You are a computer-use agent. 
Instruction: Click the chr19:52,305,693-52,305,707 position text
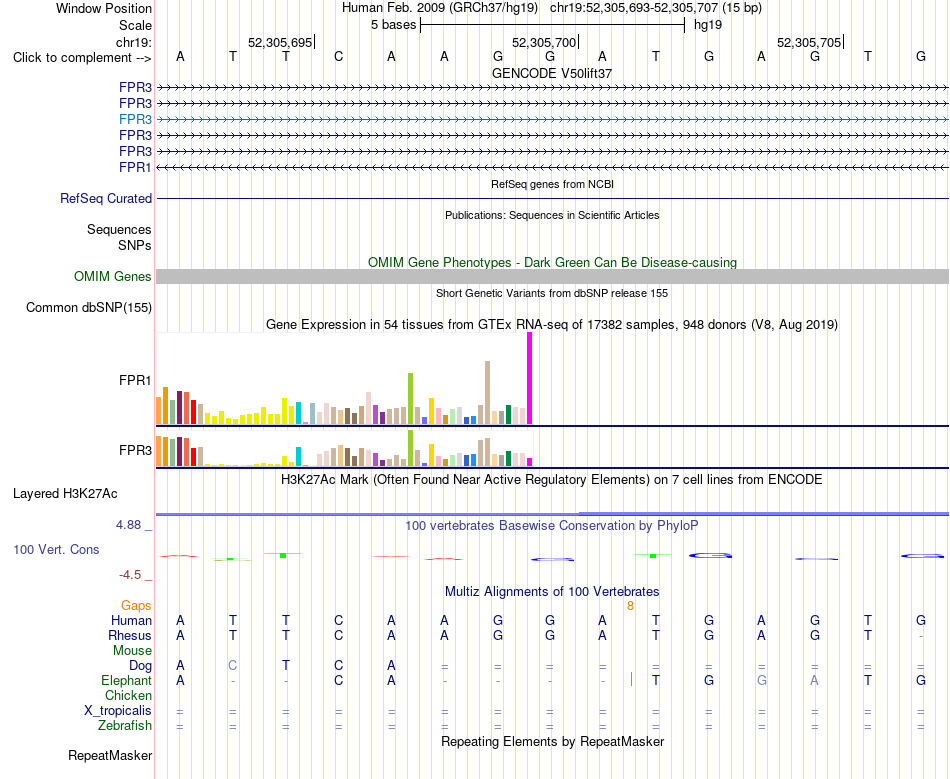[x=634, y=8]
